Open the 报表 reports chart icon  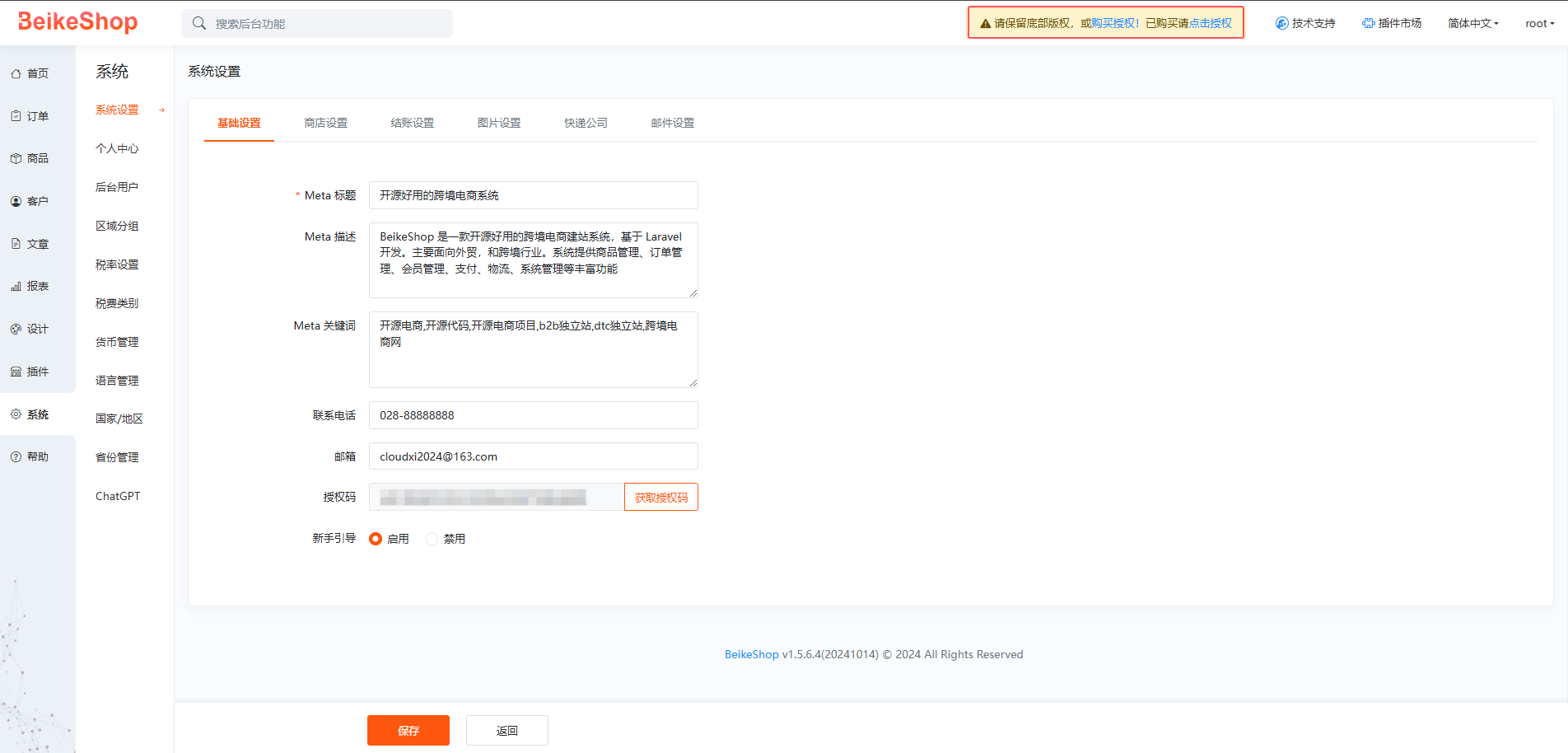[16, 286]
